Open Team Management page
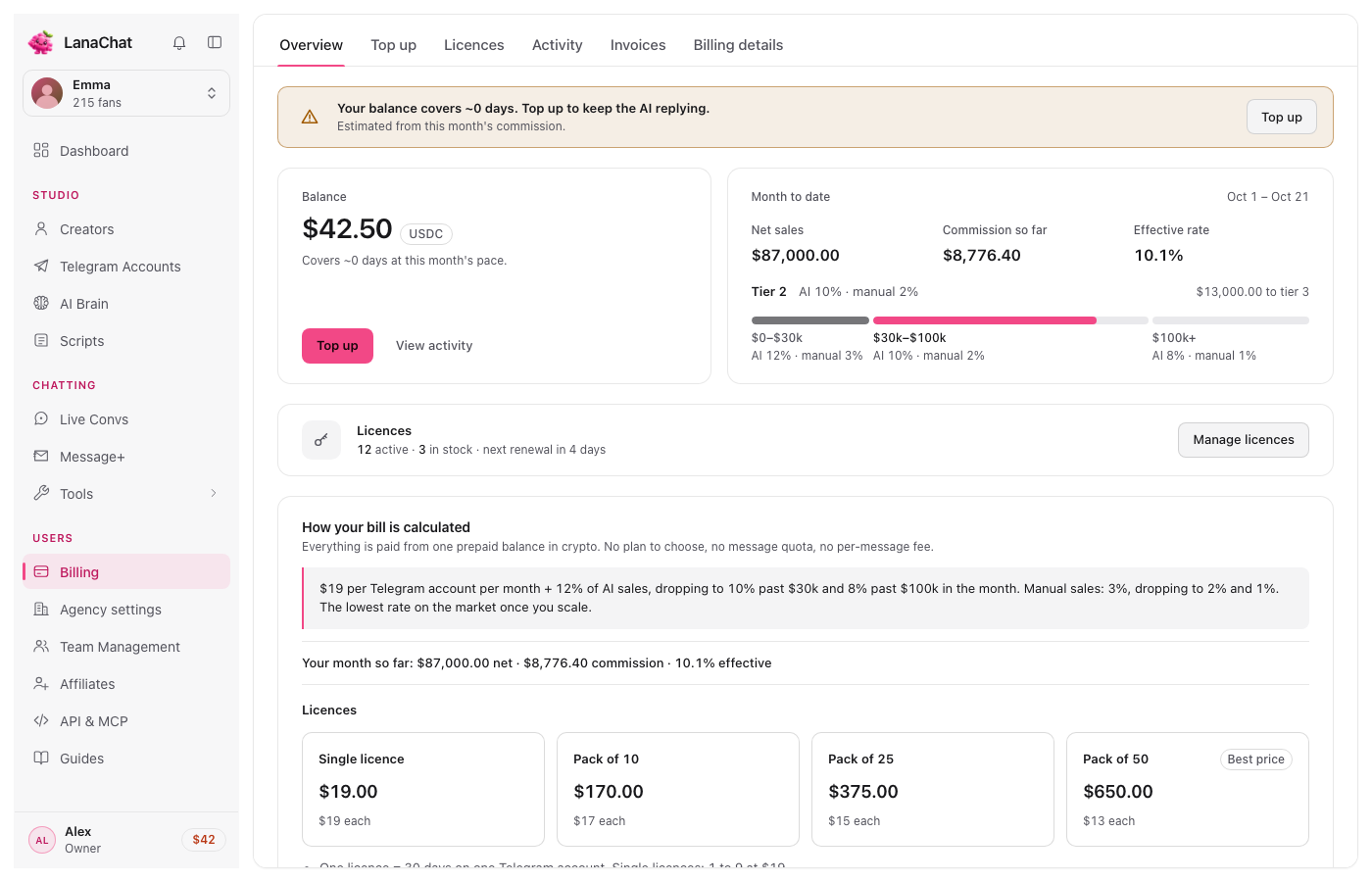Screen dimensions: 1372x882 click(126, 647)
